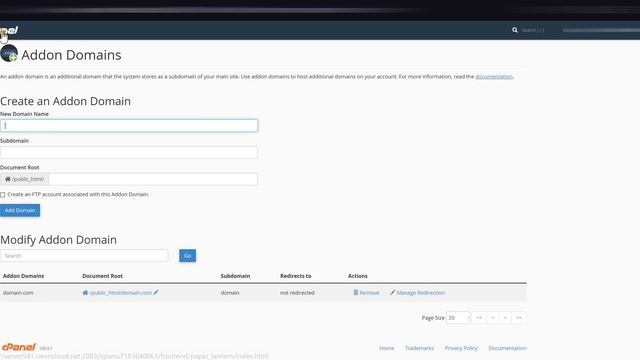Image resolution: width=640 pixels, height=360 pixels.
Task: Click the 'not redirected' cell text
Action: [x=297, y=293]
